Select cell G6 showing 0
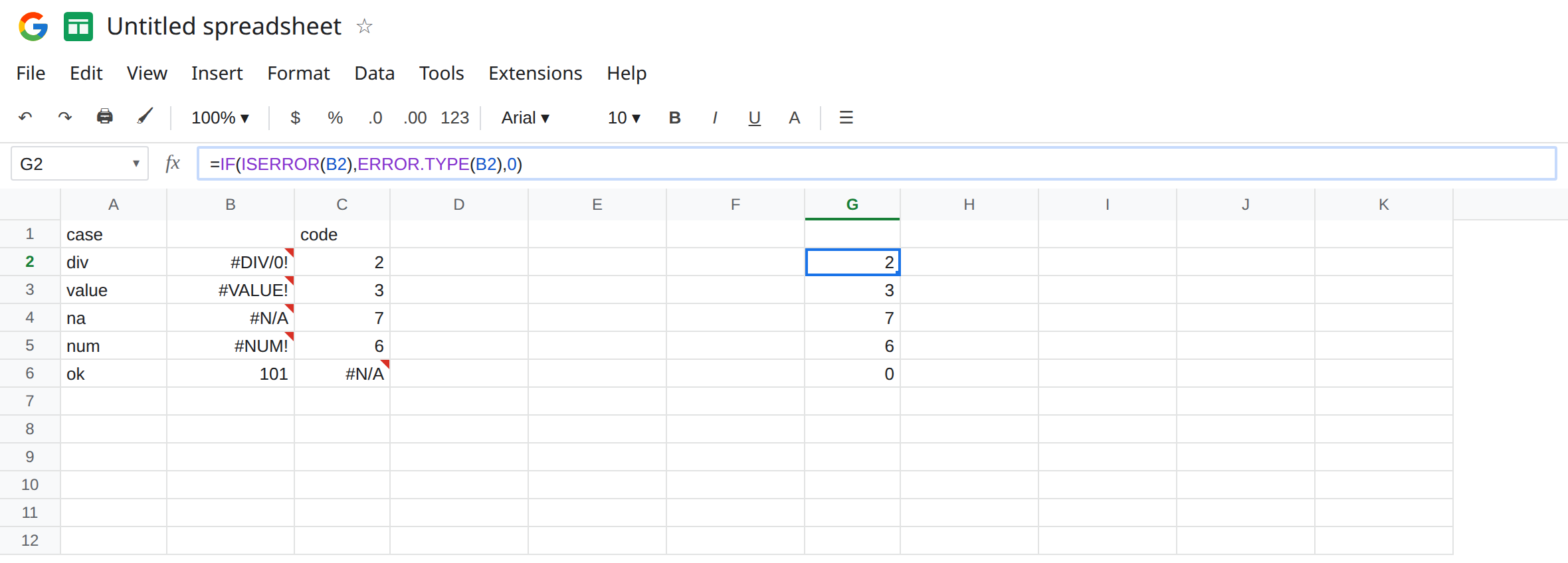The height and width of the screenshot is (563, 1568). click(x=852, y=374)
